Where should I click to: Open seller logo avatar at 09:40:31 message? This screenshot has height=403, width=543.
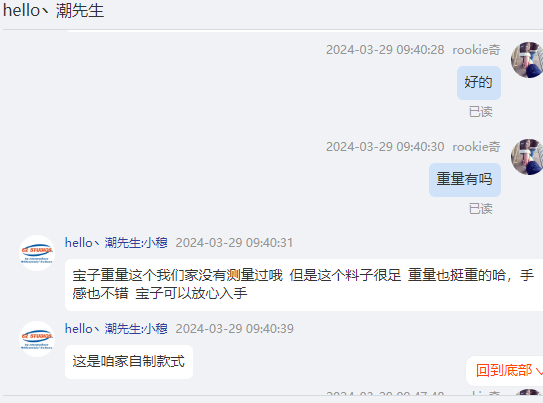pyautogui.click(x=37, y=253)
